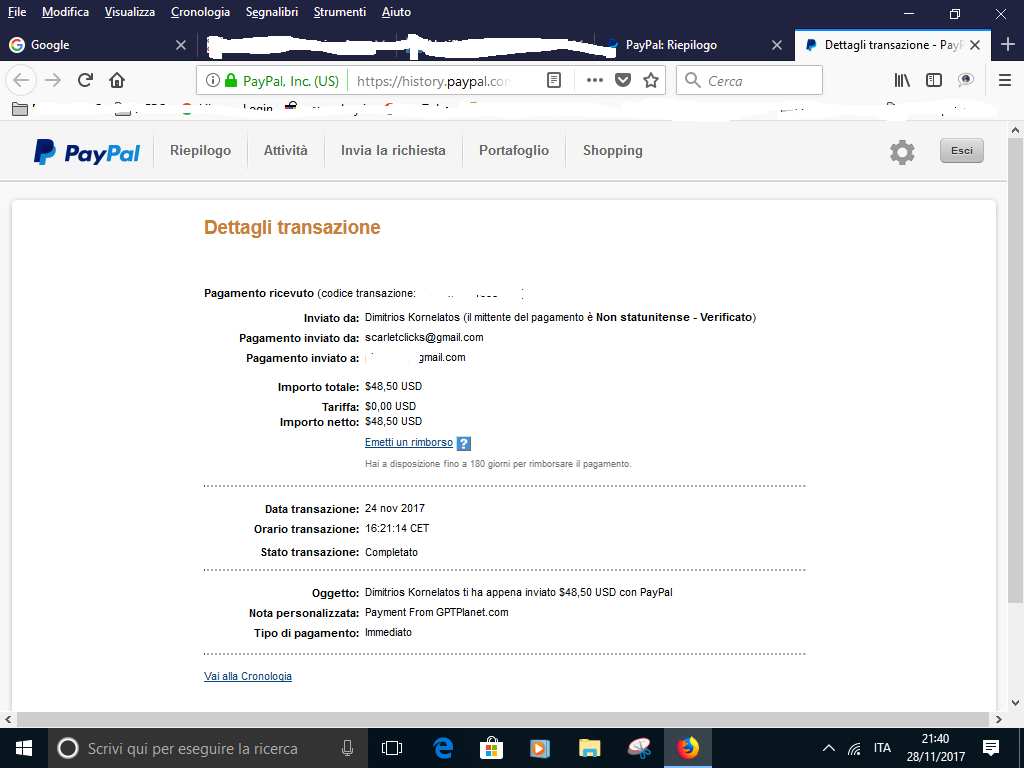Close the Dettagli transazione tab
The height and width of the screenshot is (768, 1024).
975,44
